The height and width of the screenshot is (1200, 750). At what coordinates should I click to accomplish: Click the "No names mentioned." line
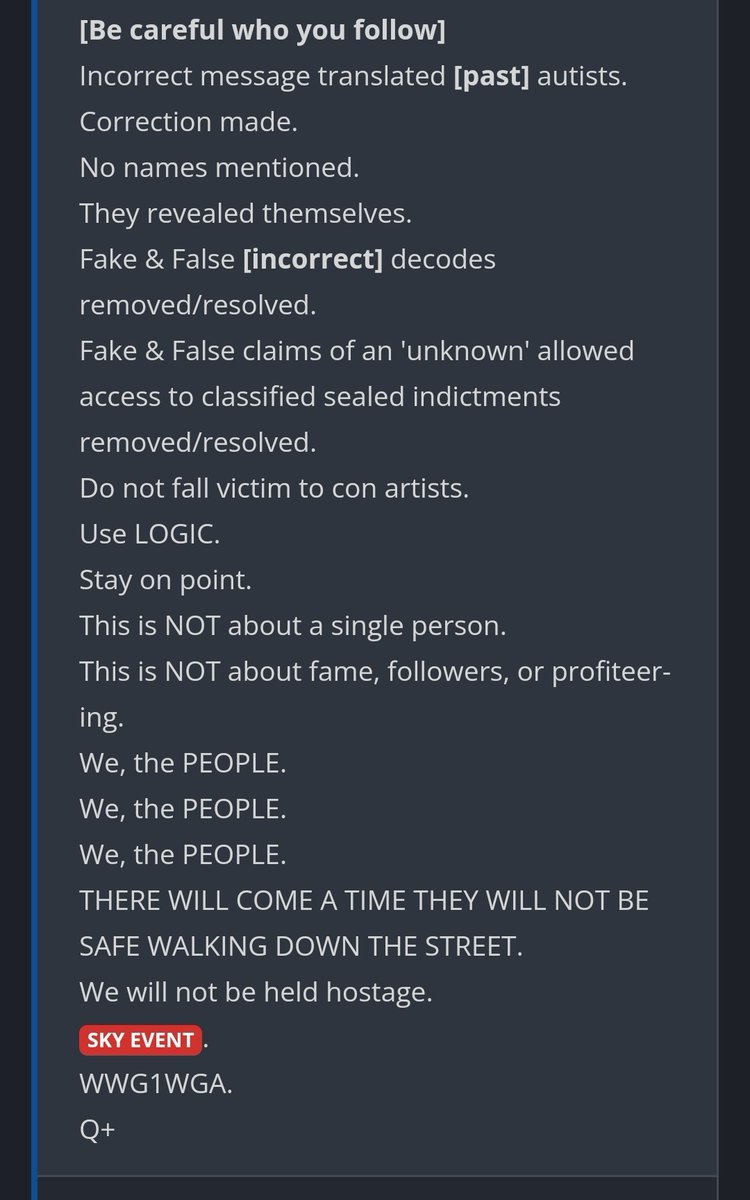pos(219,168)
